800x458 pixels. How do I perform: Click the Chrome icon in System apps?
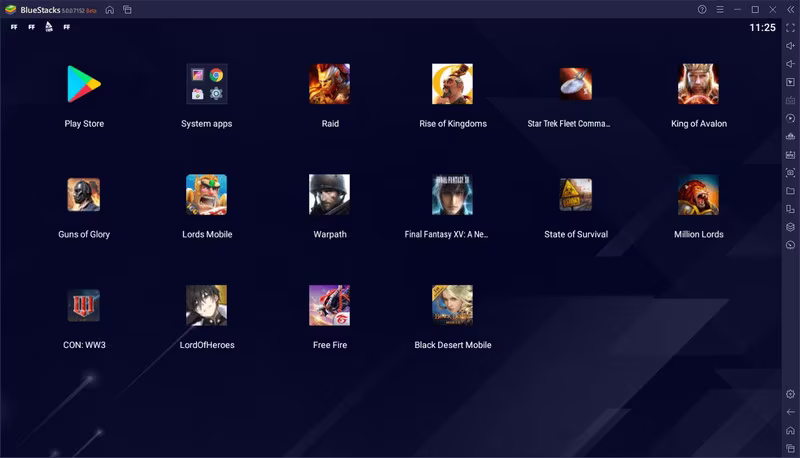[x=216, y=75]
